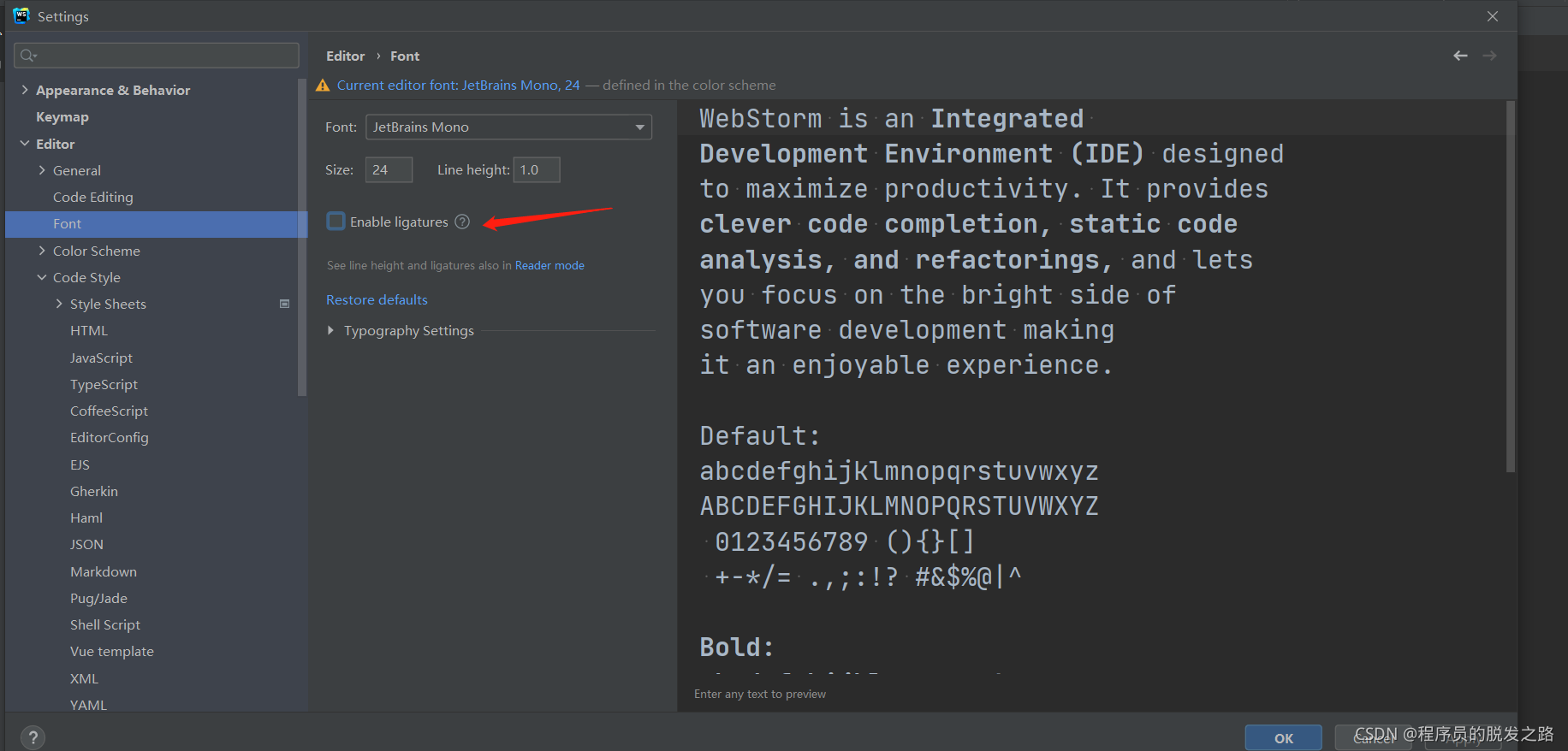This screenshot has width=1568, height=751.
Task: Click the preview pane vertical scrollbar
Action: coord(1511,287)
